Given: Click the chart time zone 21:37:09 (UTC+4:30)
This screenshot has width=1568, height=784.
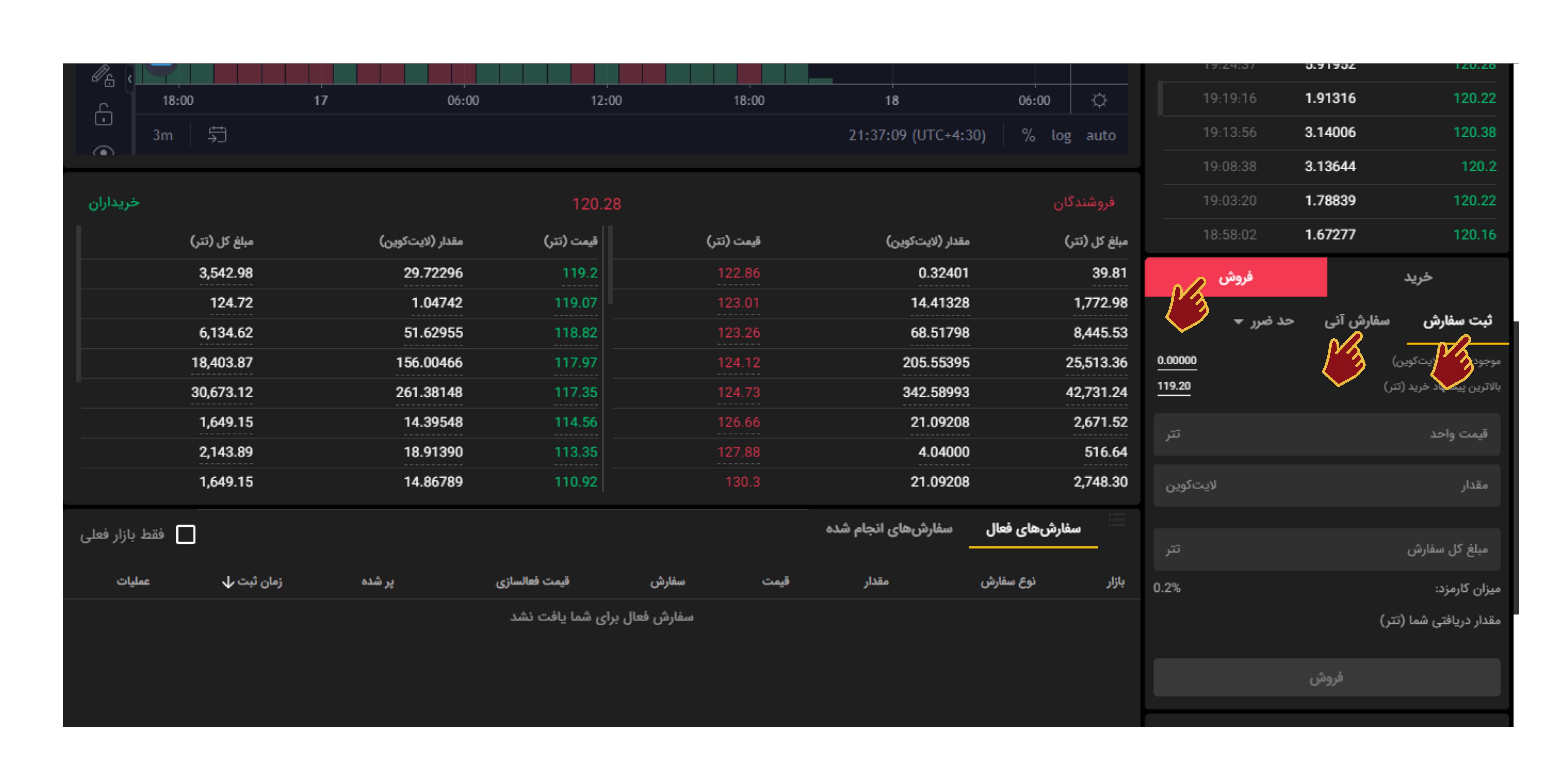Looking at the screenshot, I should click(x=917, y=135).
